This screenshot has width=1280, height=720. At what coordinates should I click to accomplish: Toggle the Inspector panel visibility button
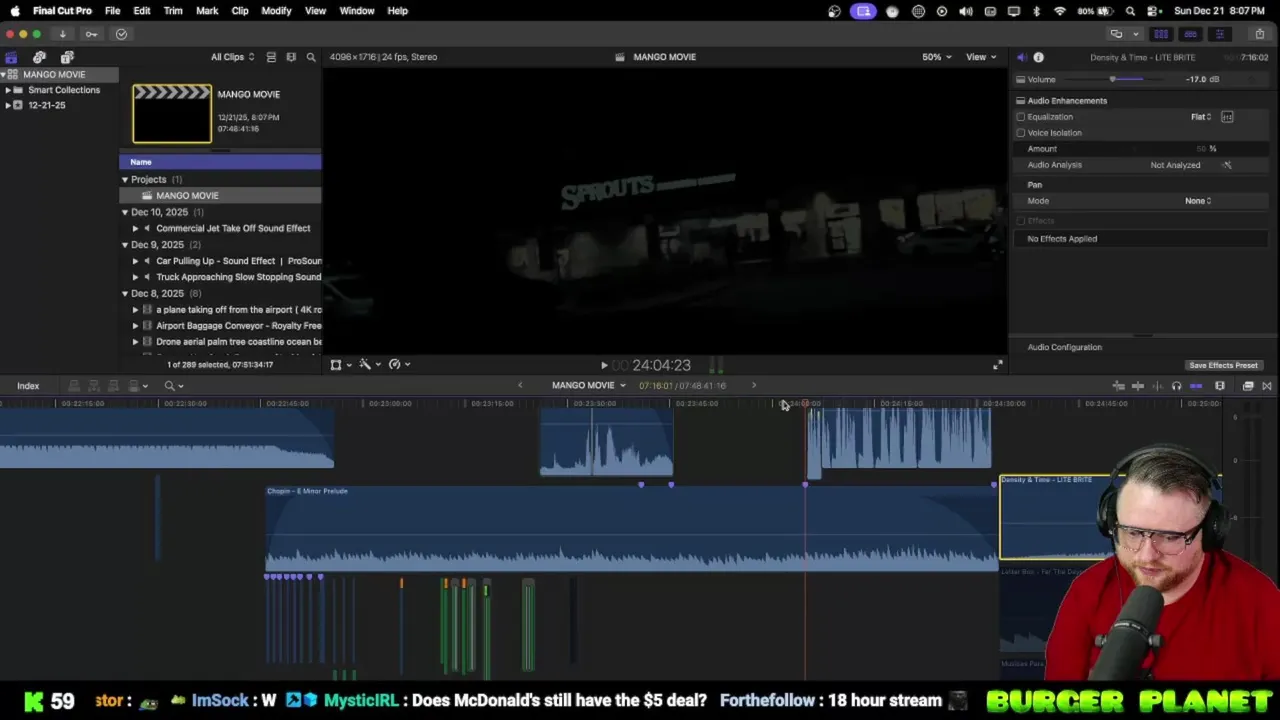pyautogui.click(x=1219, y=34)
